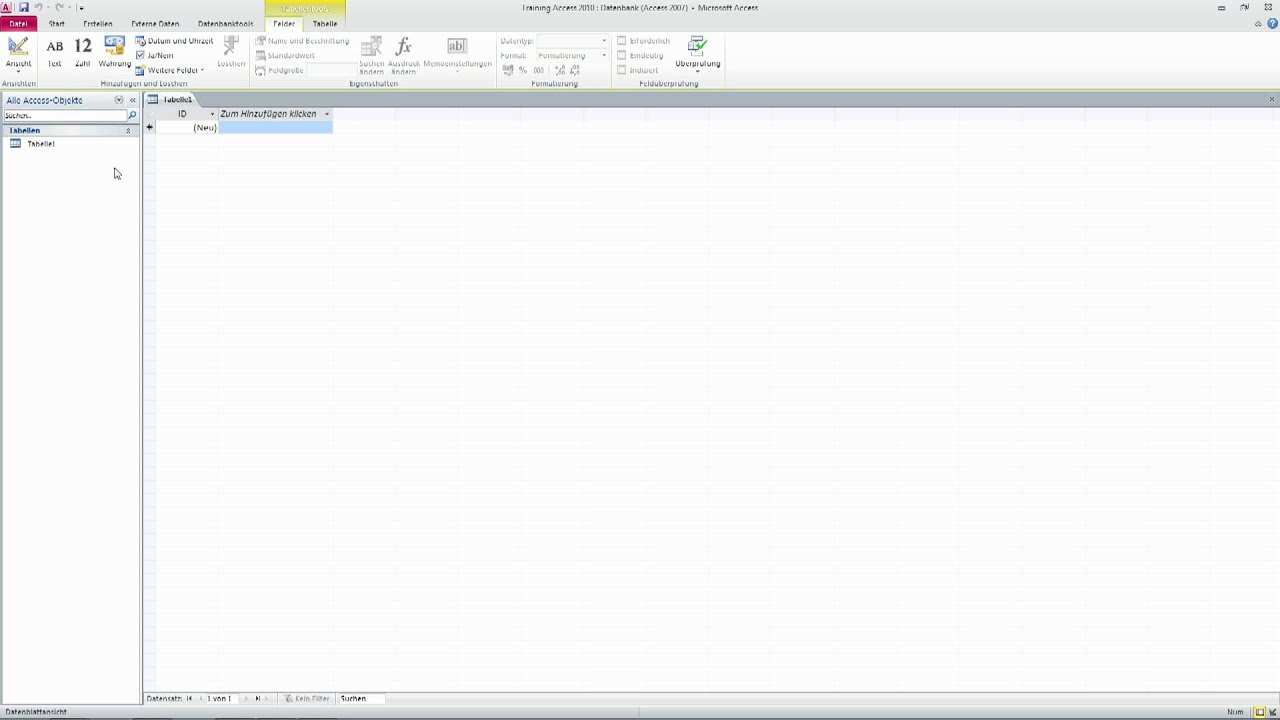
Task: Close the Tabelle1 document with the X
Action: [1272, 100]
